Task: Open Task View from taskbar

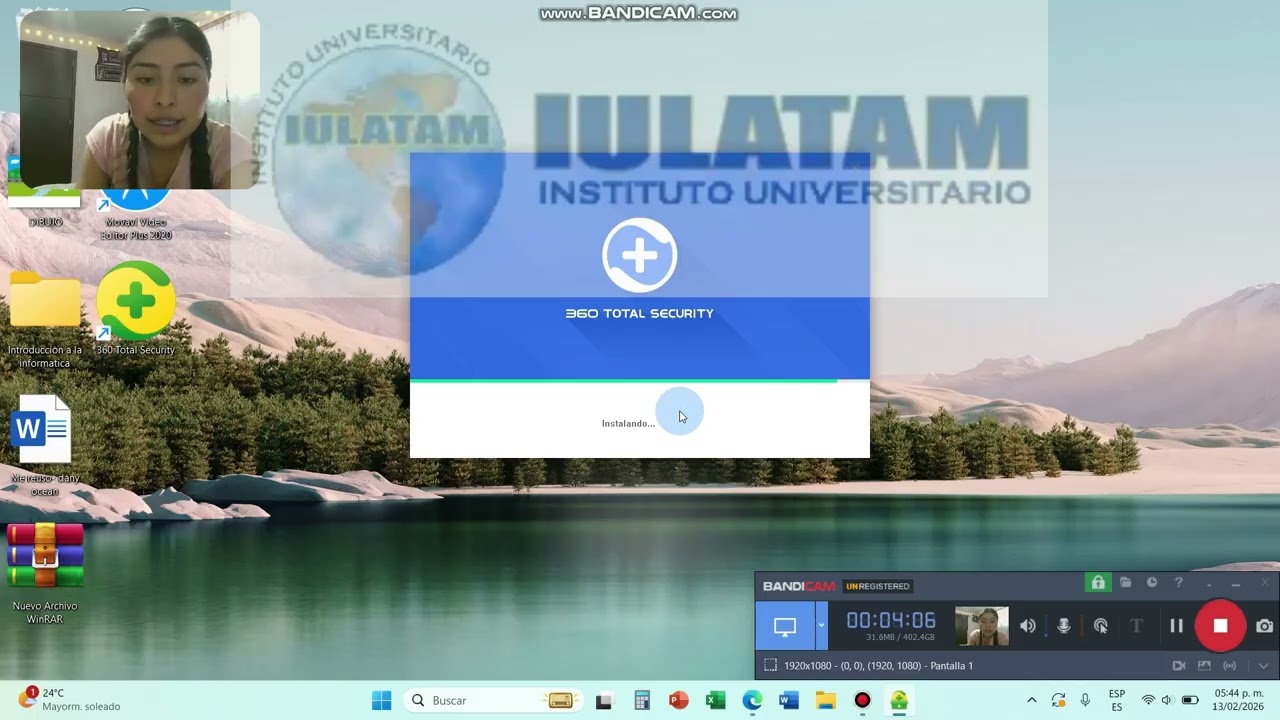Action: pyautogui.click(x=604, y=700)
